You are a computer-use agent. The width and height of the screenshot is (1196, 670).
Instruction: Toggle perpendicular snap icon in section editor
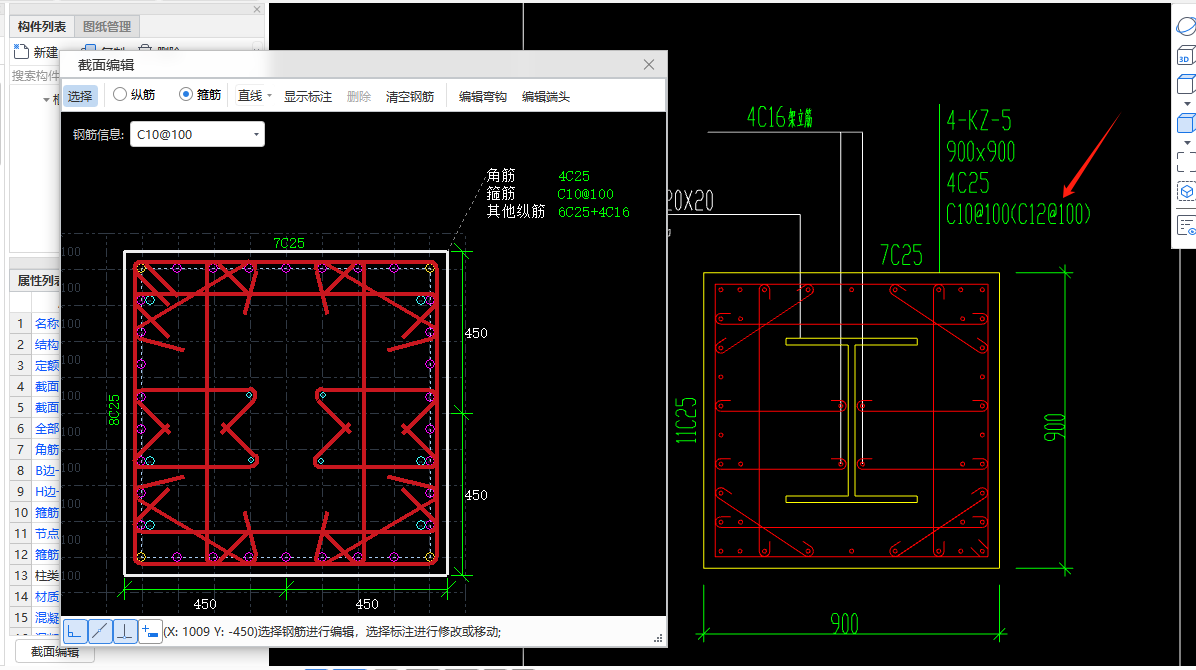[125, 631]
